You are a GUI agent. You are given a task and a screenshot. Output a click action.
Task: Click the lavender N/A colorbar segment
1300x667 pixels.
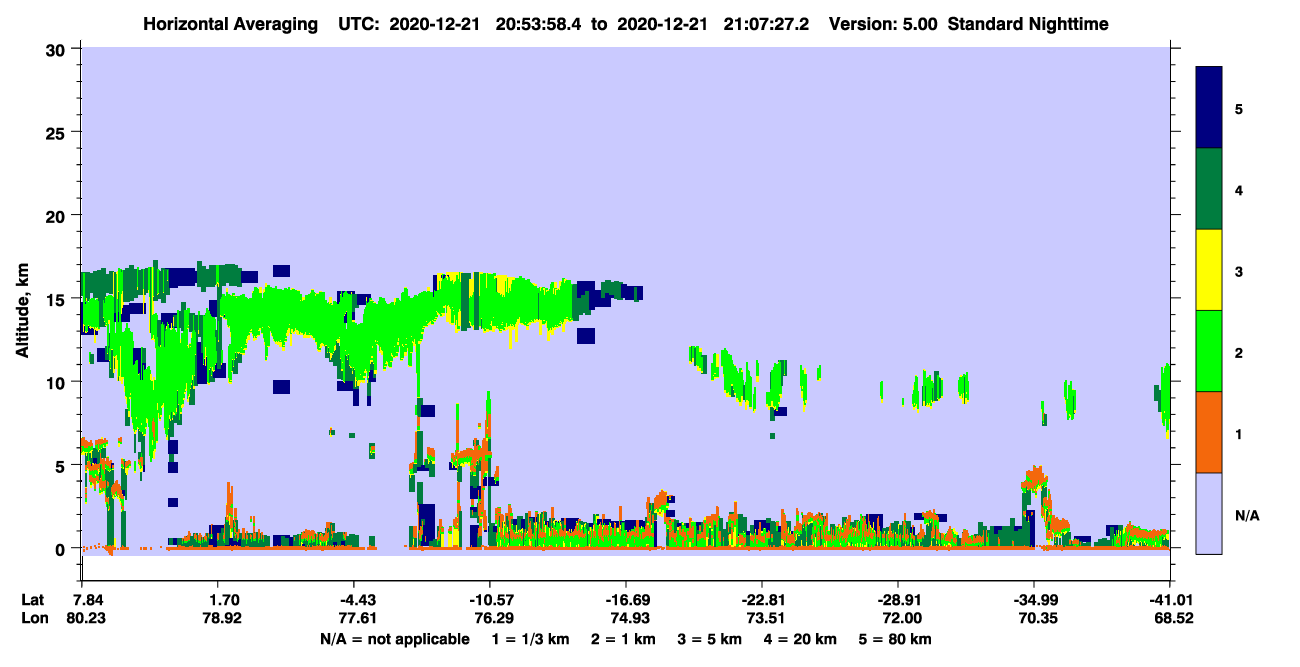(x=1209, y=512)
